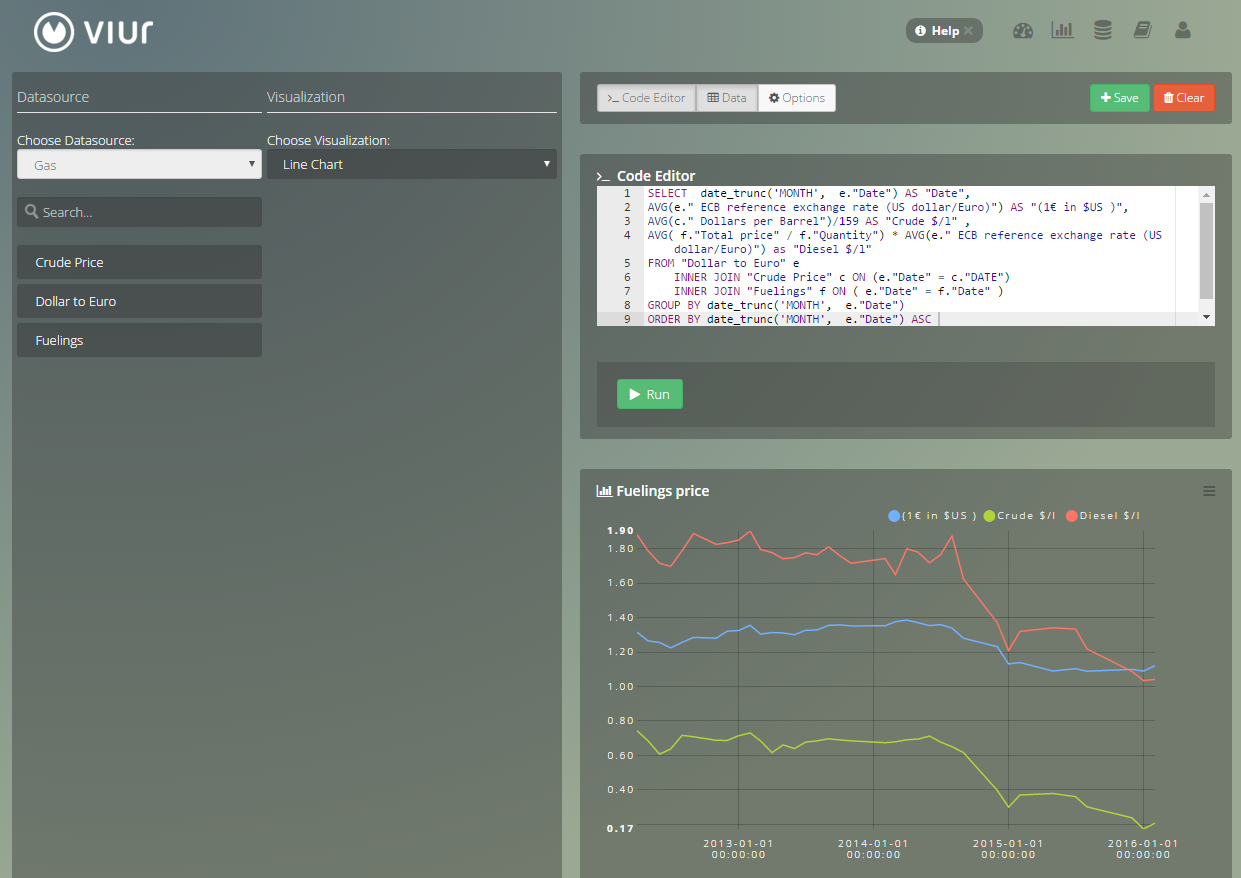Screen dimensions: 1241x878
Task: Click the viur logo
Action: pyautogui.click(x=94, y=32)
